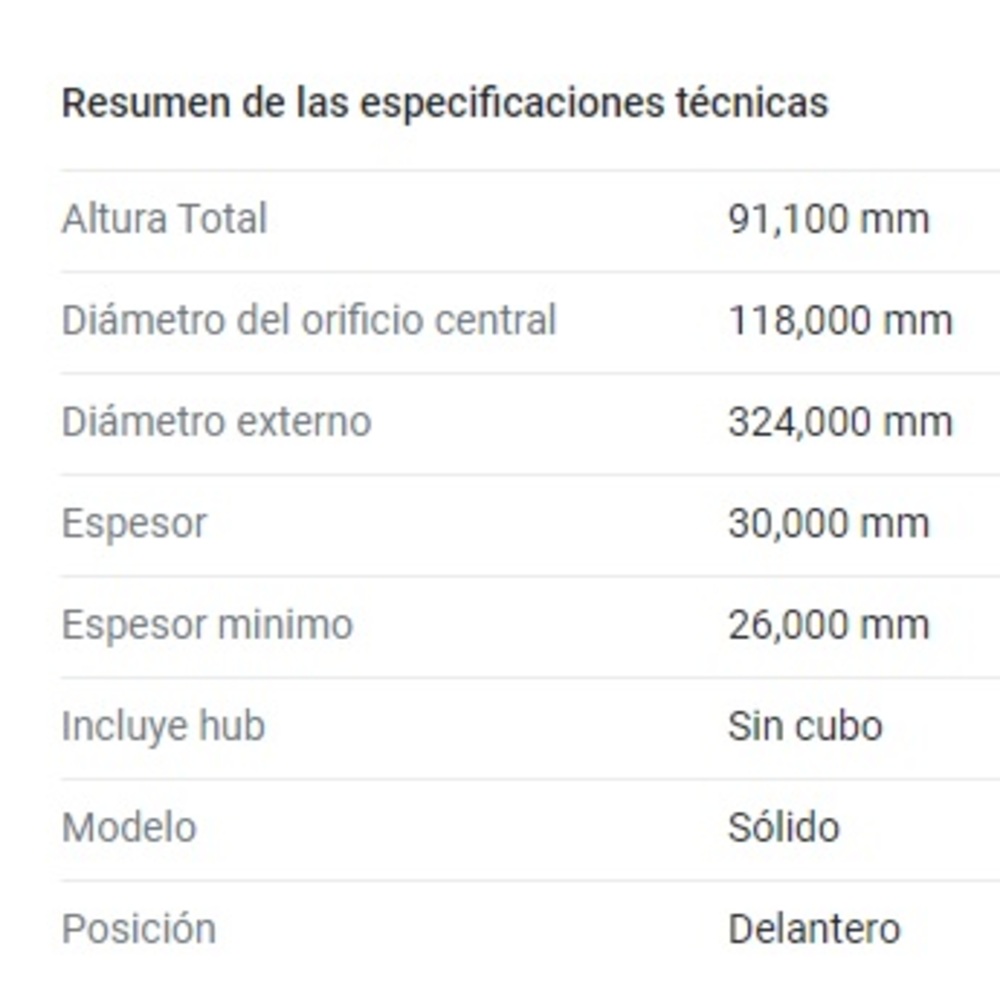
Task: Click the 'Posición' label
Action: coord(138,929)
